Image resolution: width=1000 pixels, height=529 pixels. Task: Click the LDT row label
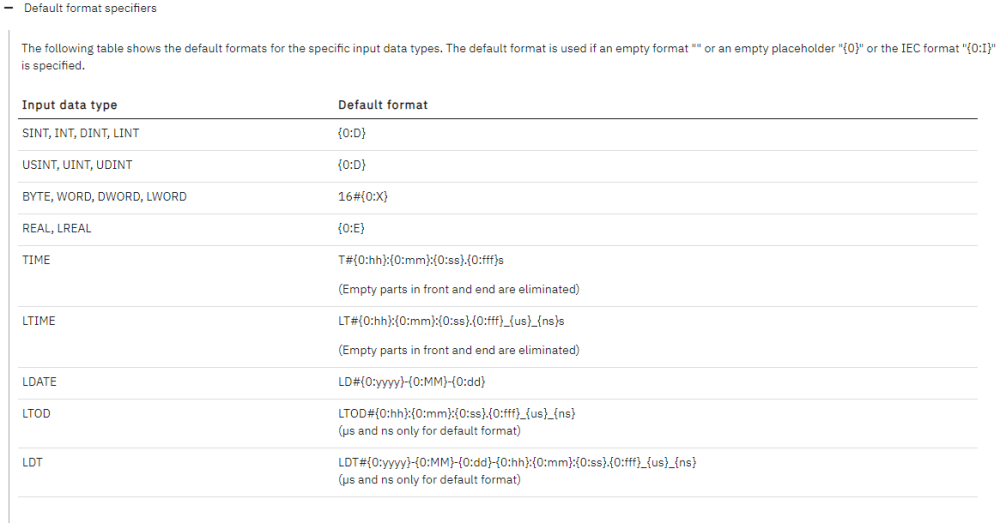(32, 462)
